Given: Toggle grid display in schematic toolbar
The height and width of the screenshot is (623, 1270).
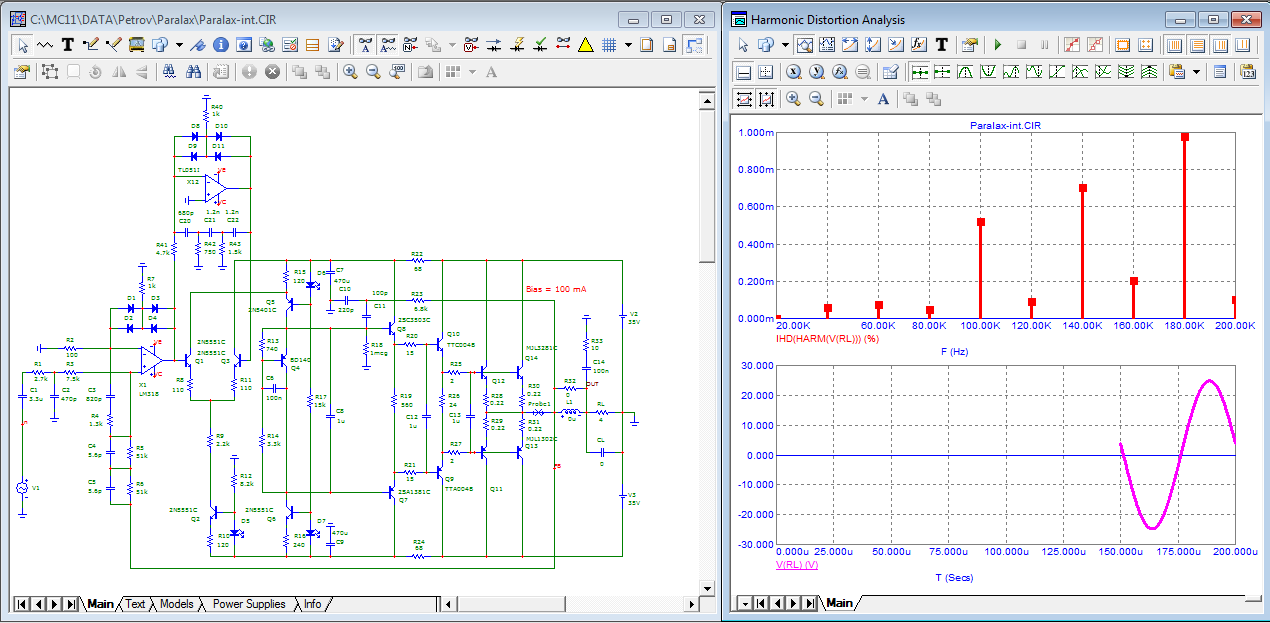Looking at the screenshot, I should click(x=608, y=44).
